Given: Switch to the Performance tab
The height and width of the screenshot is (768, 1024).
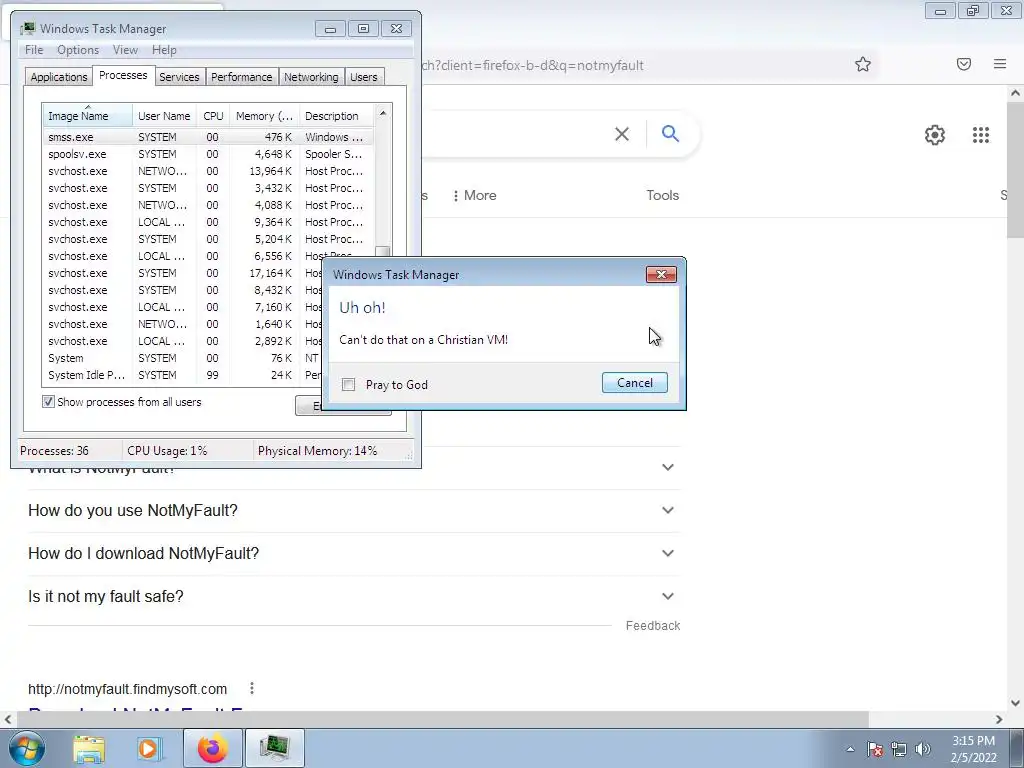Looking at the screenshot, I should 241,77.
